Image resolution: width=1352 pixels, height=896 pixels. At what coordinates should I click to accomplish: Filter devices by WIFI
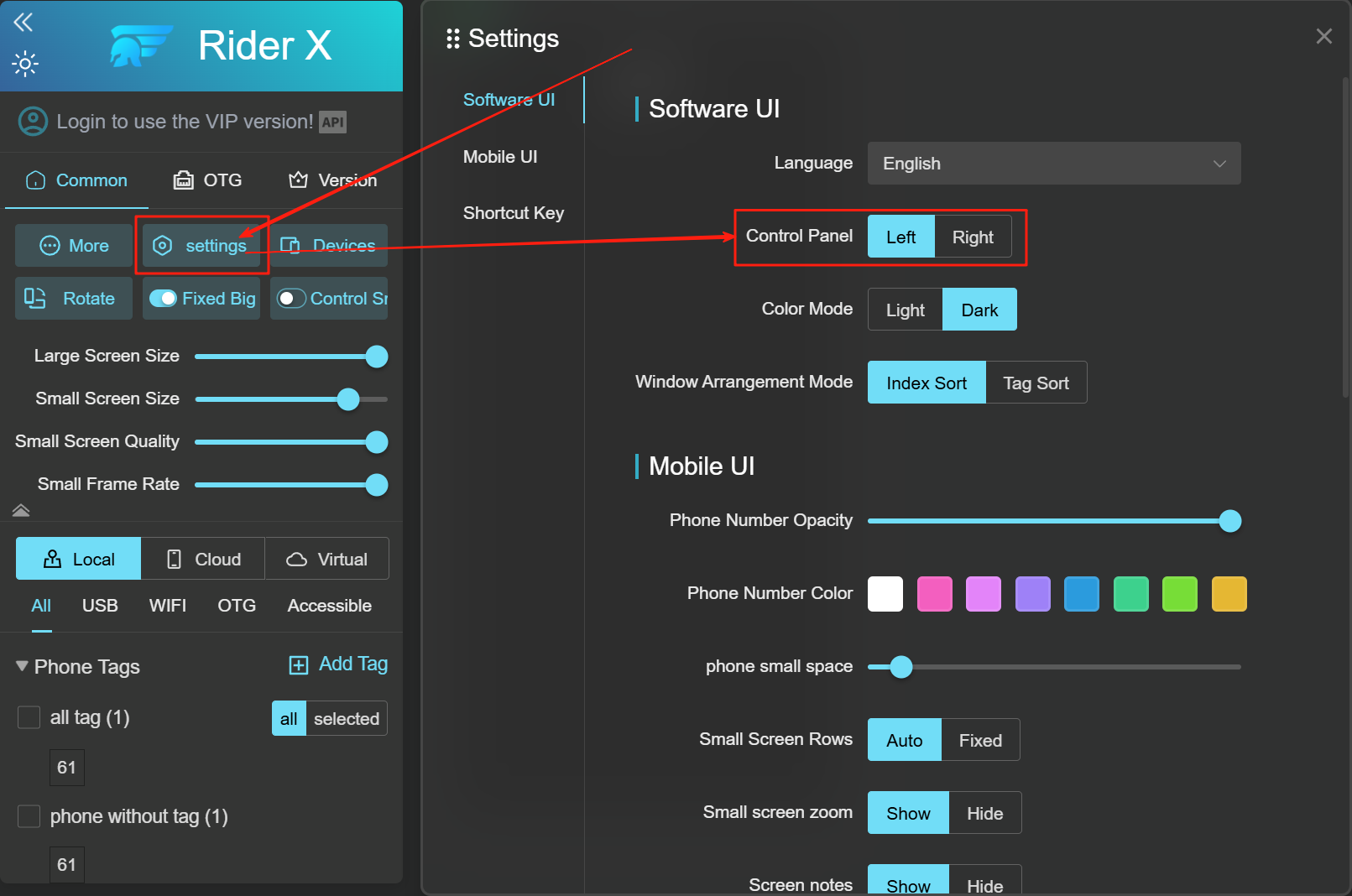[168, 606]
